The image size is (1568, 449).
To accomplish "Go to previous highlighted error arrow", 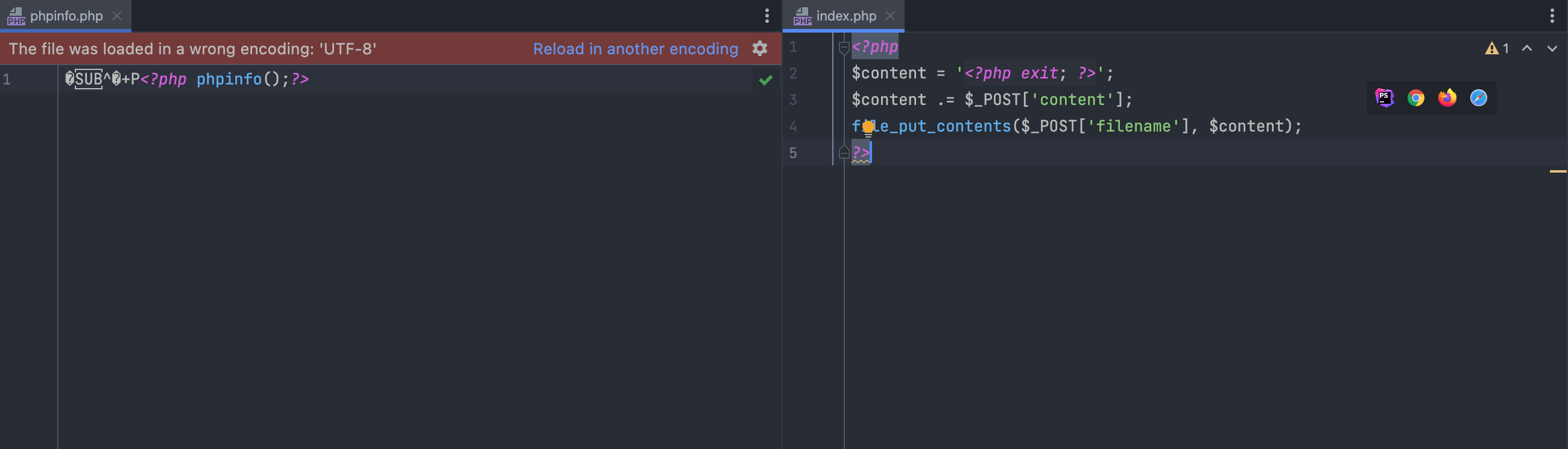I will 1526,48.
